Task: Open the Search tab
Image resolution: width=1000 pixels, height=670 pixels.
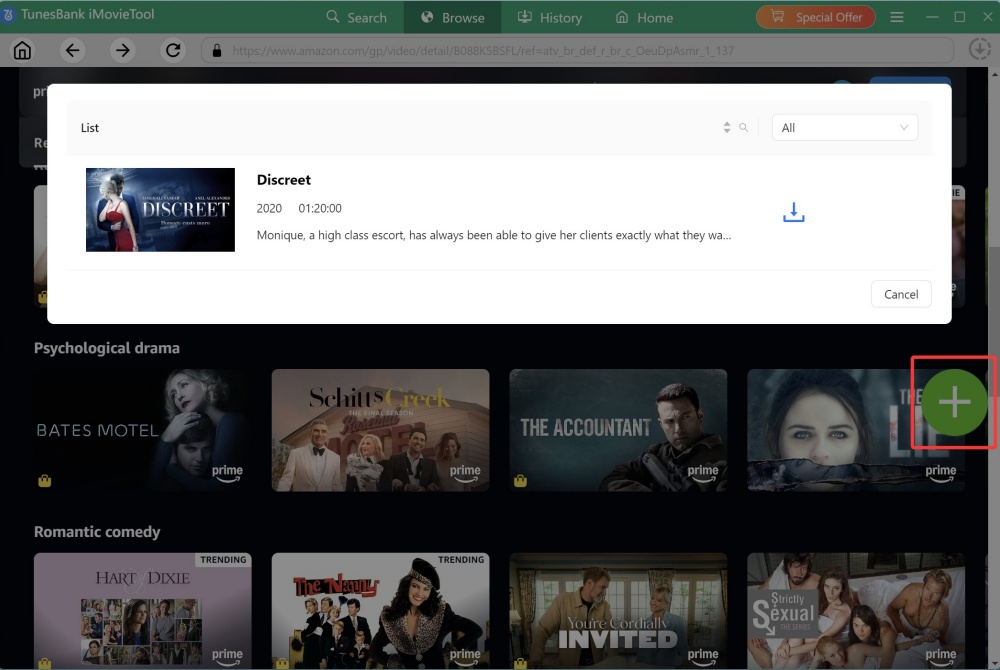Action: 357,17
